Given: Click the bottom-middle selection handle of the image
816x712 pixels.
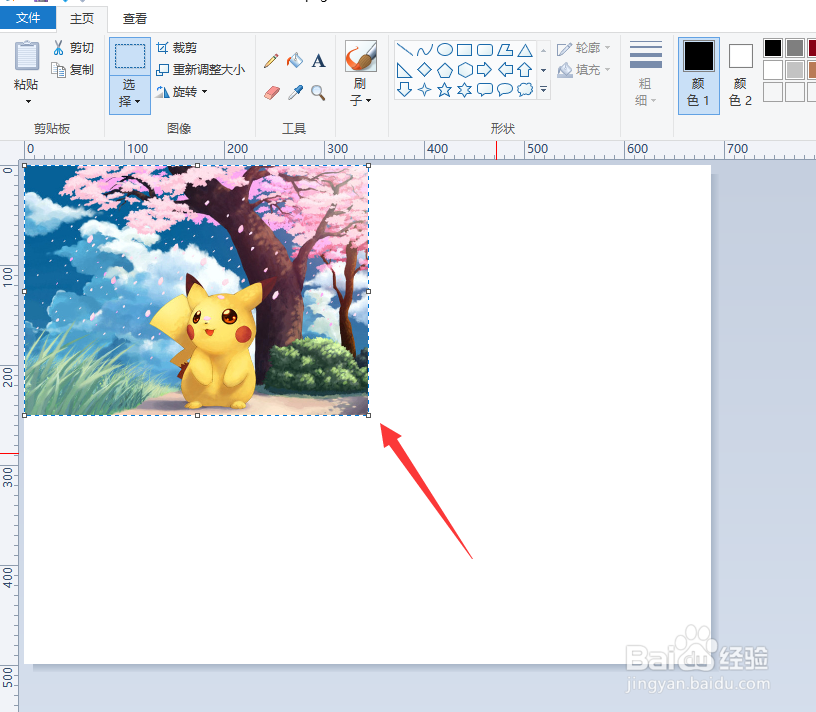Looking at the screenshot, I should tap(197, 415).
